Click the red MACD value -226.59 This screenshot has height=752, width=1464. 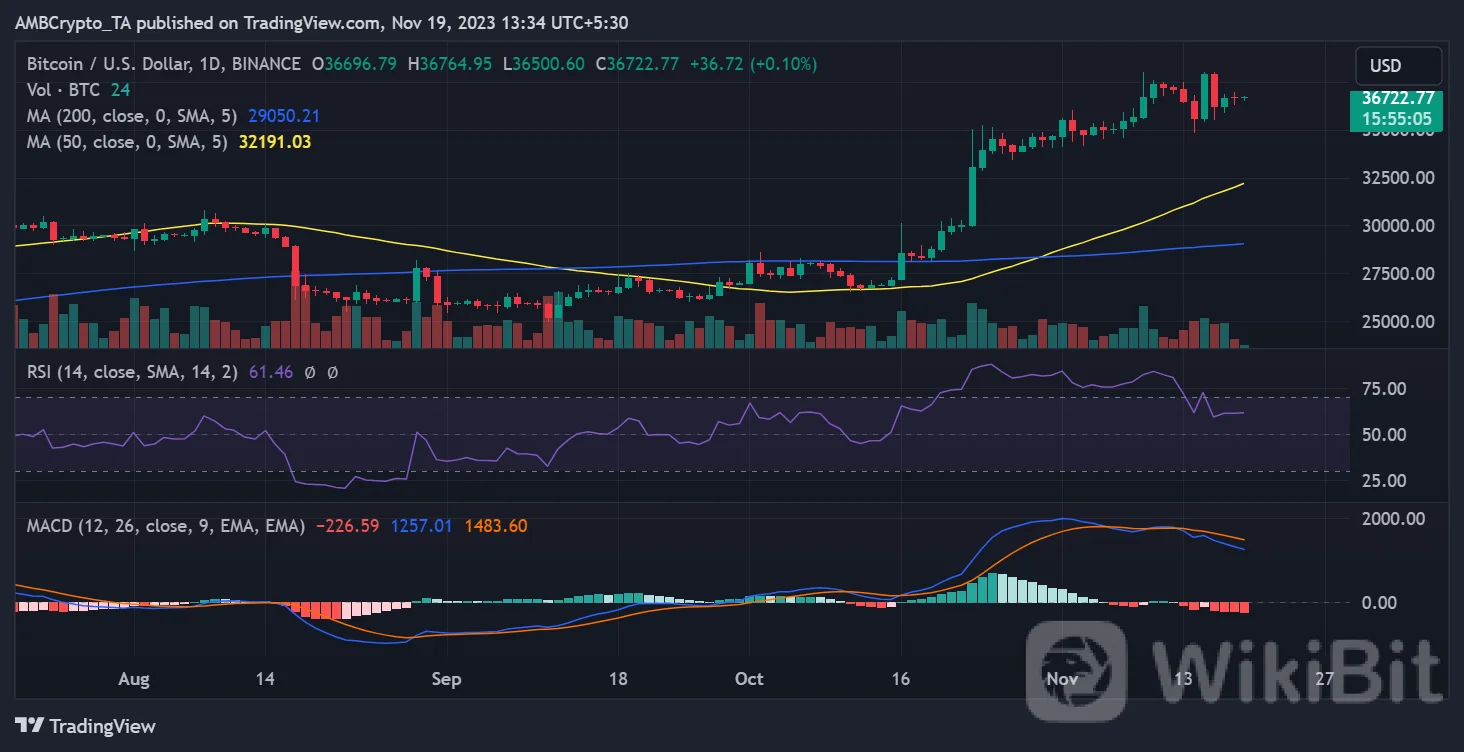click(x=349, y=524)
